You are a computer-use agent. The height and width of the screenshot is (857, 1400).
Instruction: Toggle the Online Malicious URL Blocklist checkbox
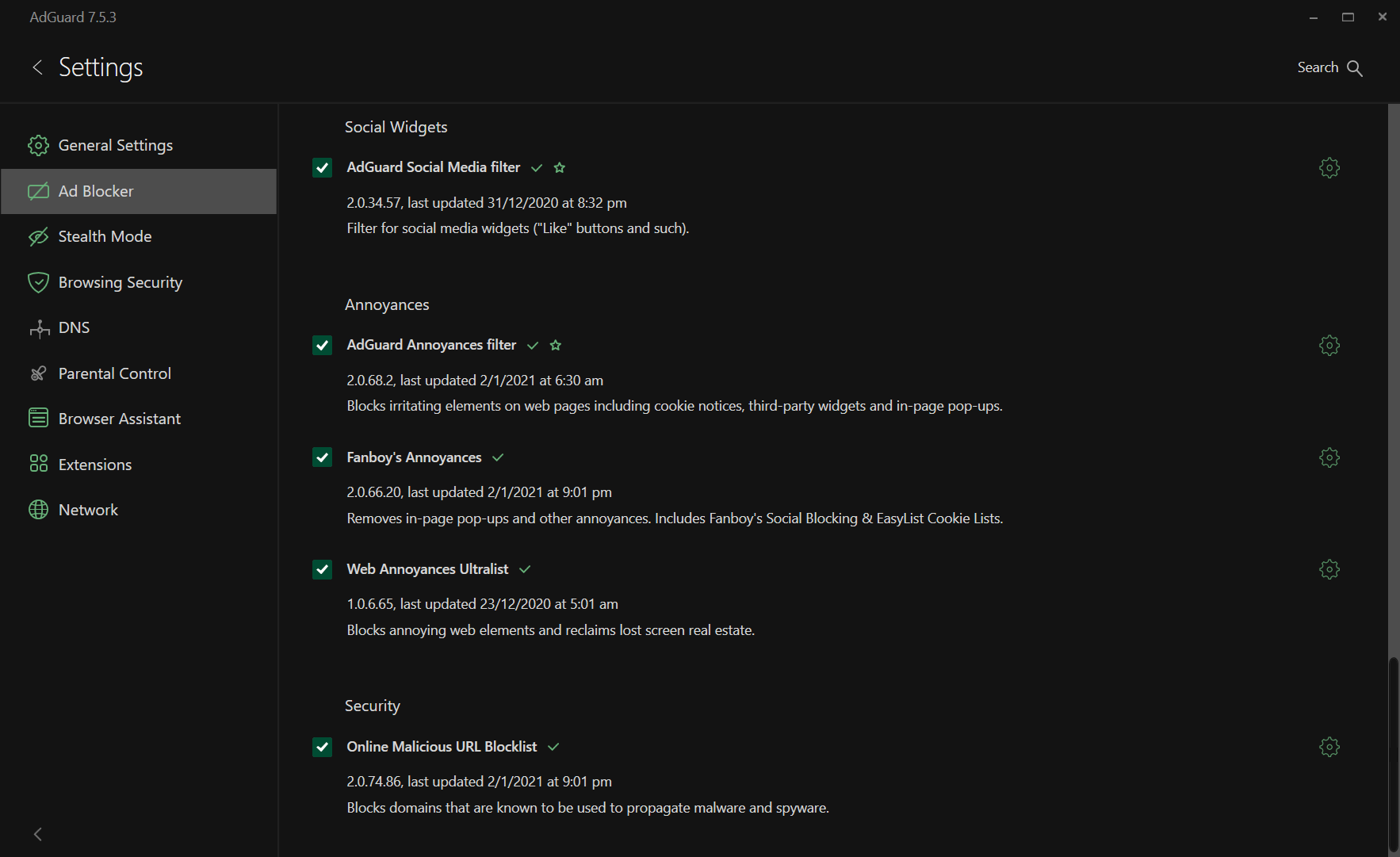pos(322,747)
